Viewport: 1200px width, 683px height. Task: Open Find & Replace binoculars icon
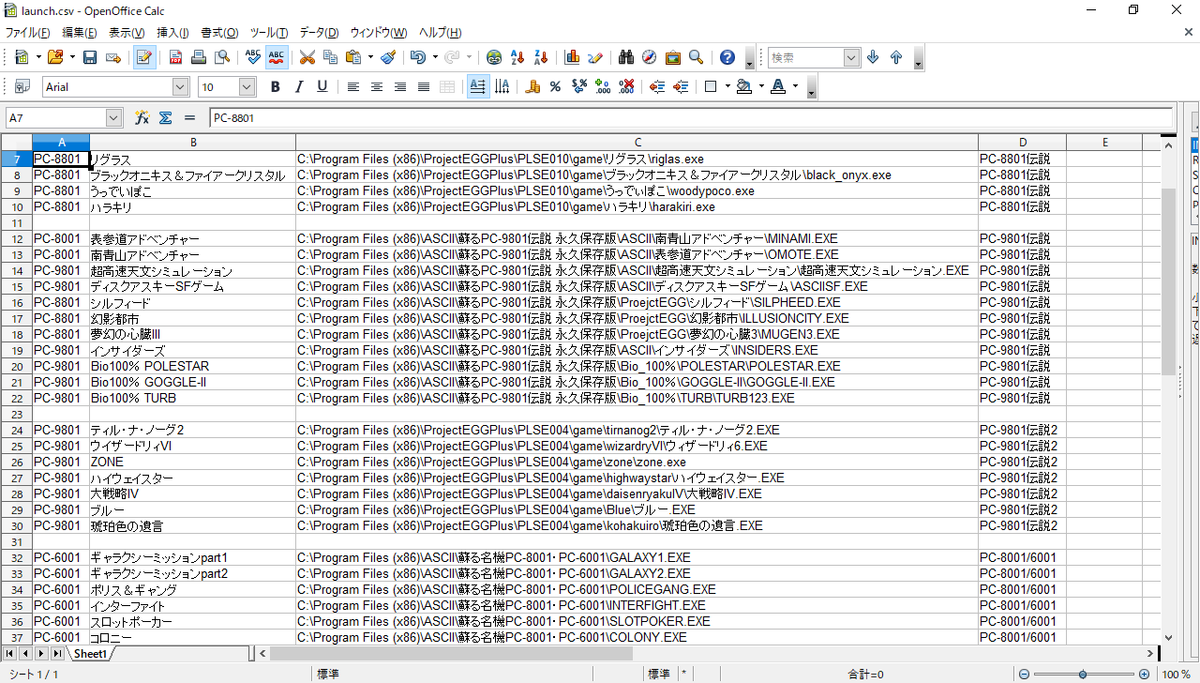[626, 58]
